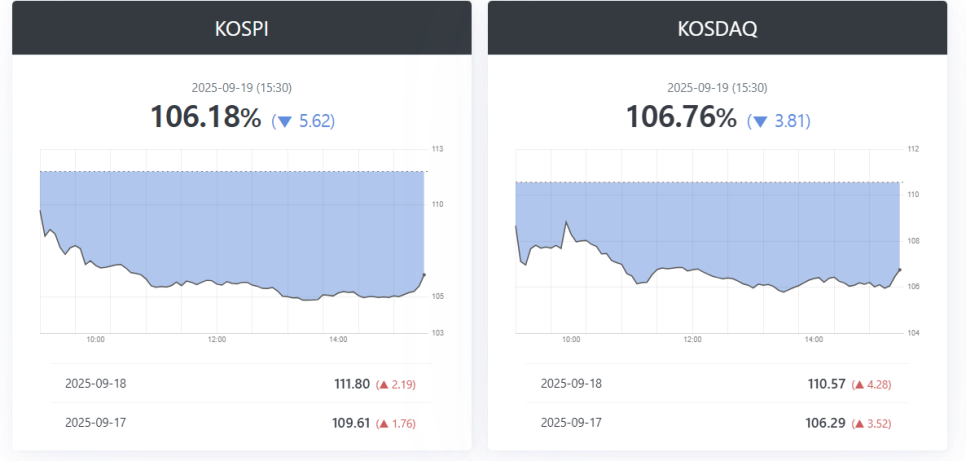
Task: Click the KOSPI 106.18% headline value
Action: [x=206, y=117]
